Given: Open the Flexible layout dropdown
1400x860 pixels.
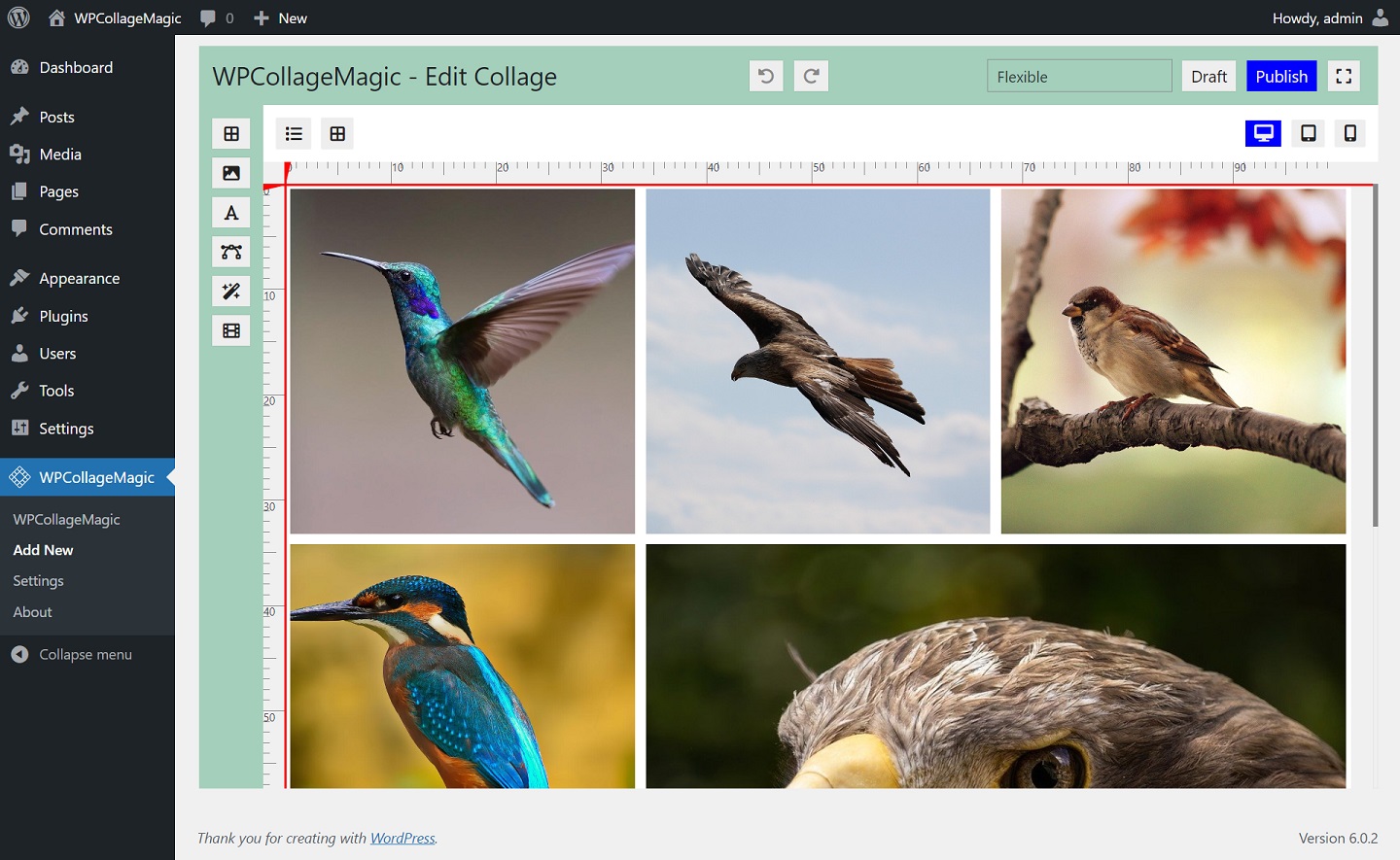Looking at the screenshot, I should (x=1079, y=75).
